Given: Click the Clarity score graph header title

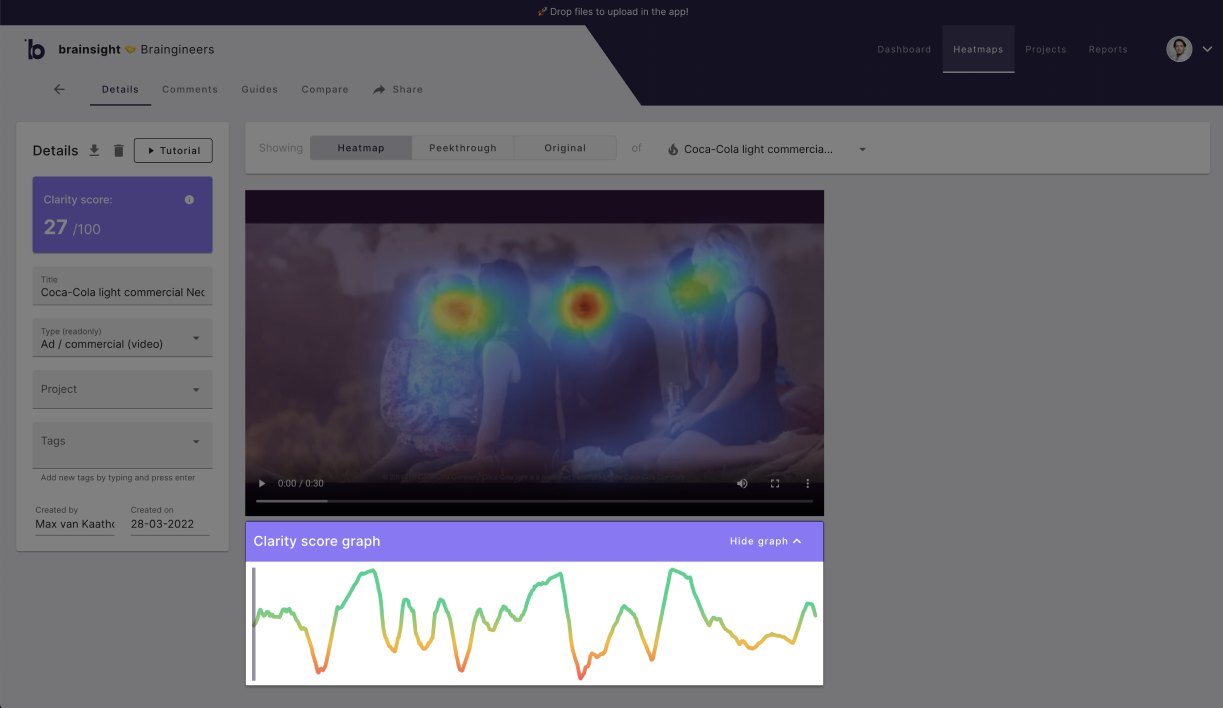Looking at the screenshot, I should (x=317, y=541).
